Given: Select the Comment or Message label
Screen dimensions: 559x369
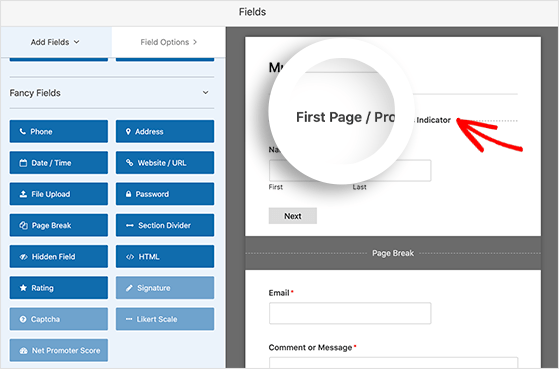Looking at the screenshot, I should [x=311, y=348].
